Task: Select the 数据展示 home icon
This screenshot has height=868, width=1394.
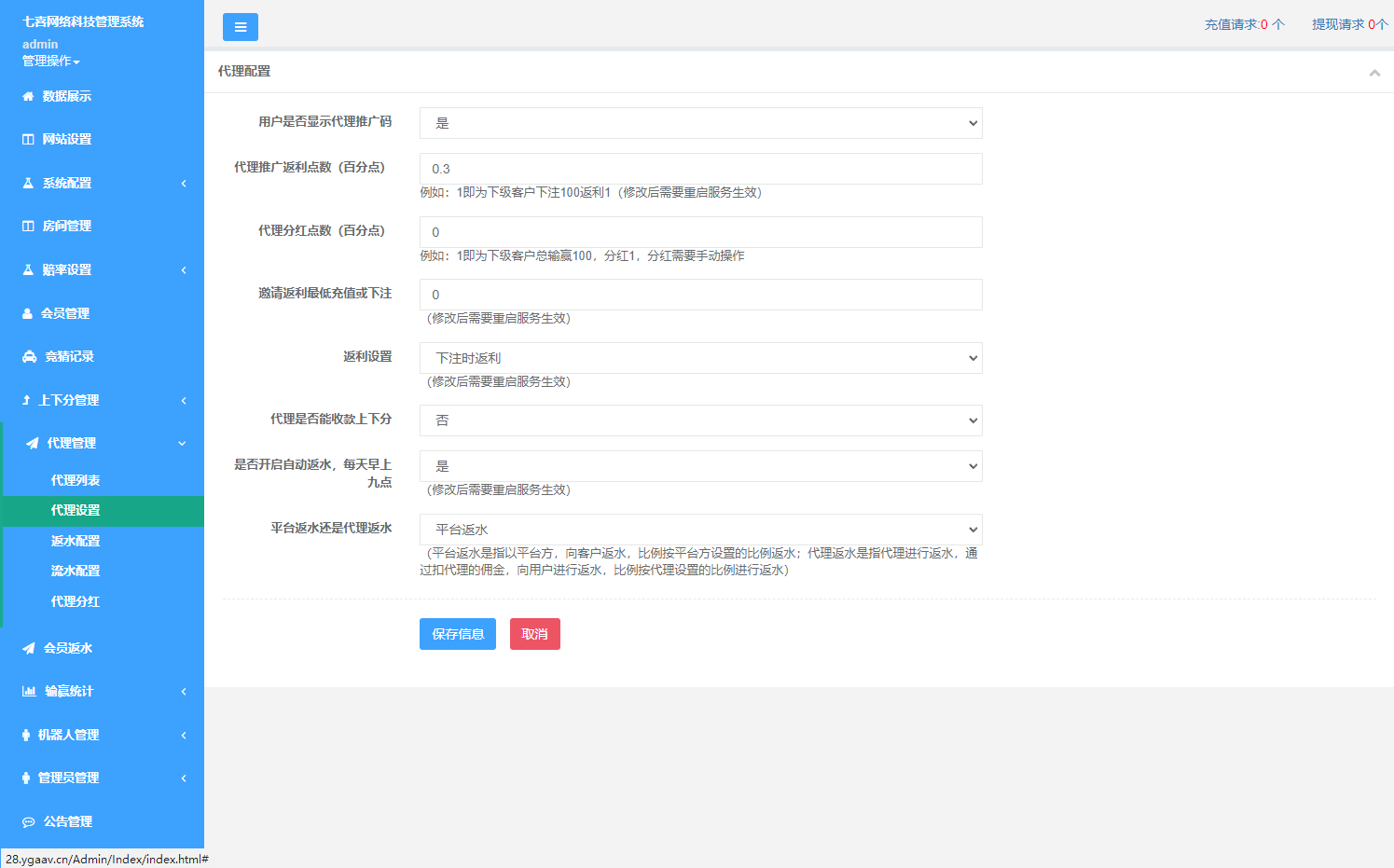Action: coord(28,96)
